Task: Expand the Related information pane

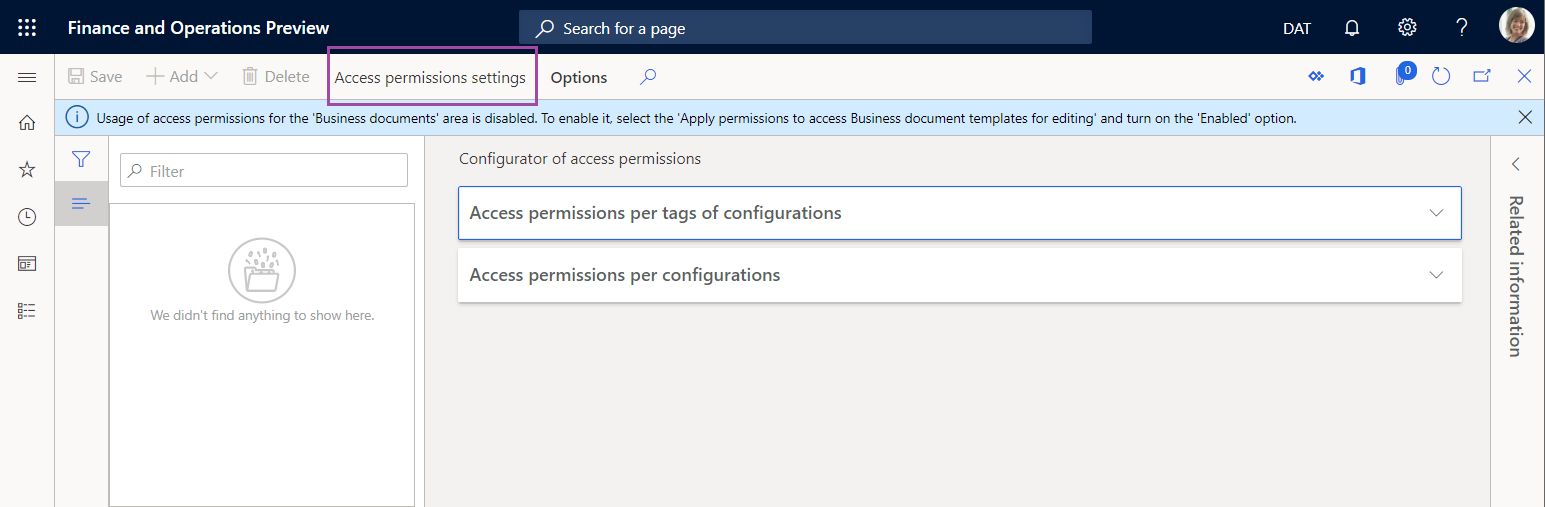Action: 1516,164
